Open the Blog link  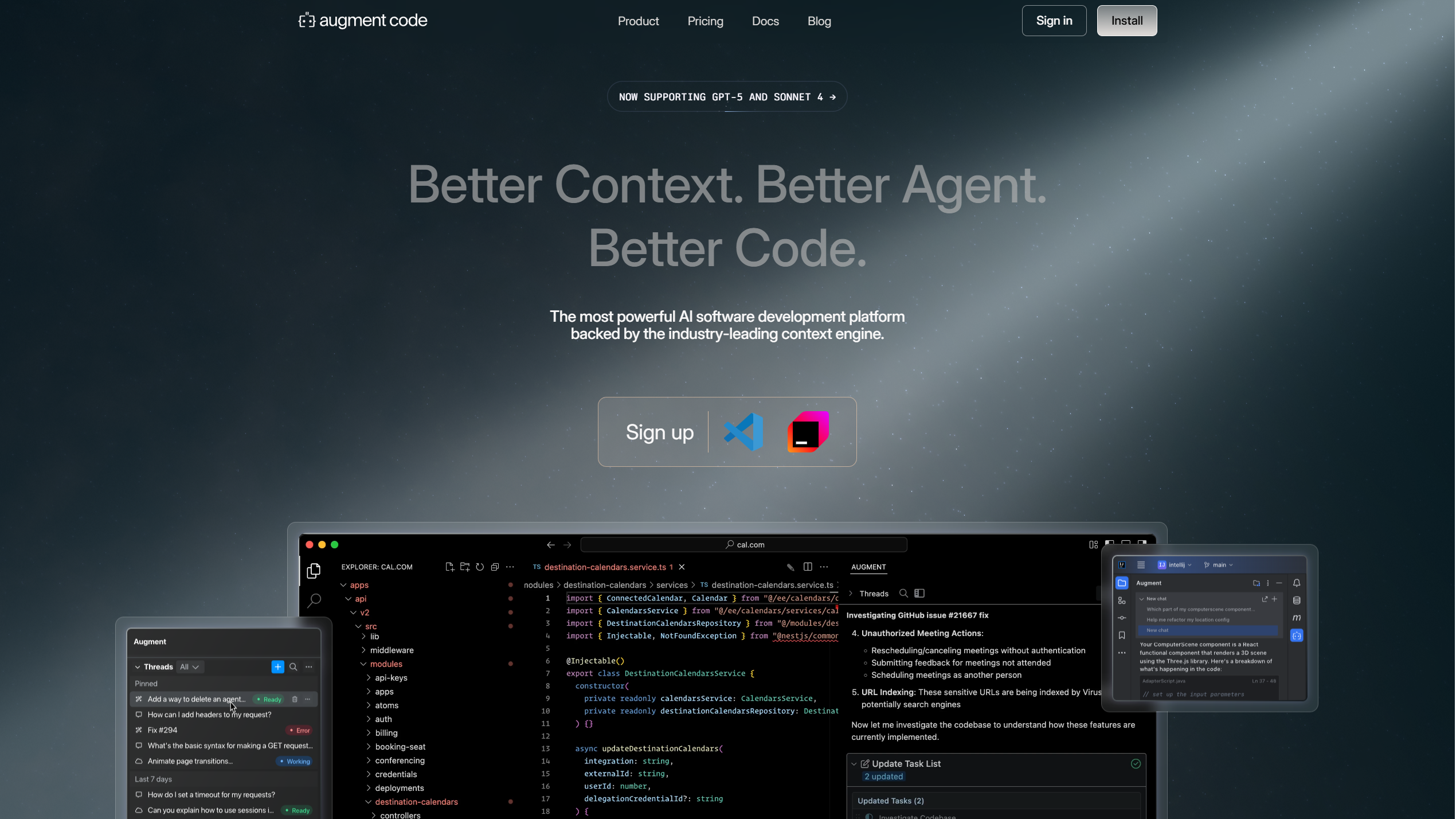click(820, 21)
